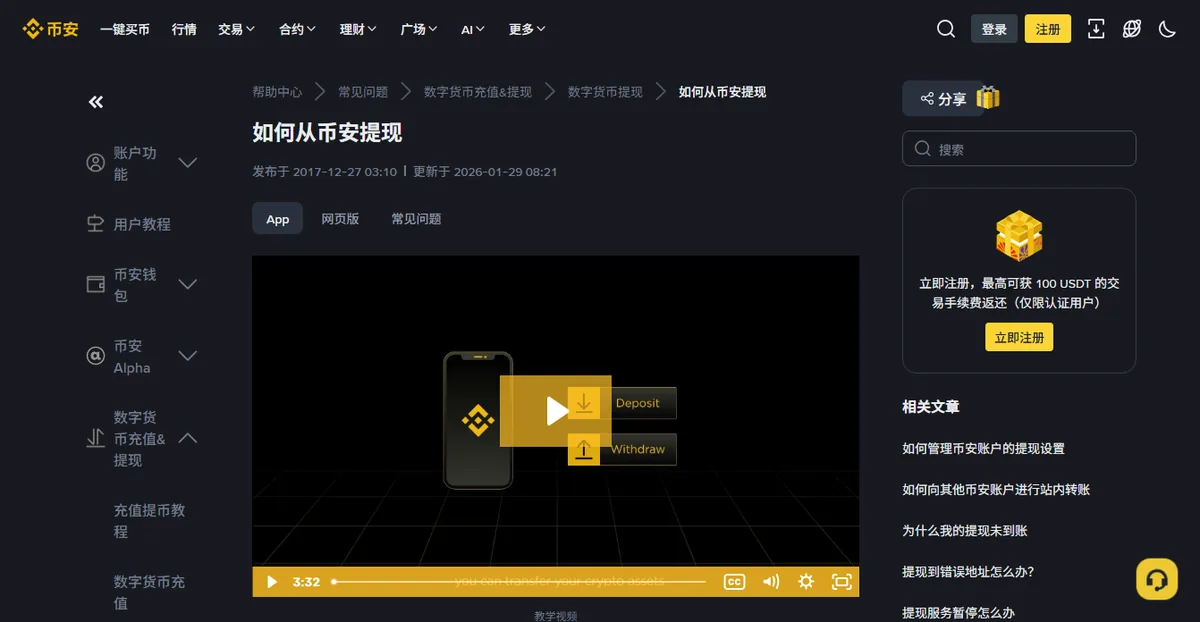1200x622 pixels.
Task: Click the 用户教程 signpost icon
Action: (x=96, y=224)
